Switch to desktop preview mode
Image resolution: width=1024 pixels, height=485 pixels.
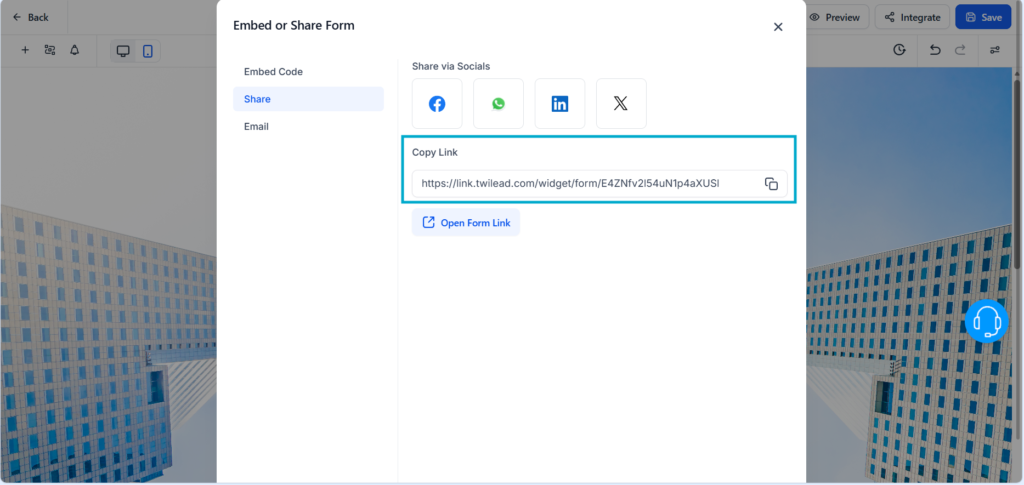tap(123, 51)
